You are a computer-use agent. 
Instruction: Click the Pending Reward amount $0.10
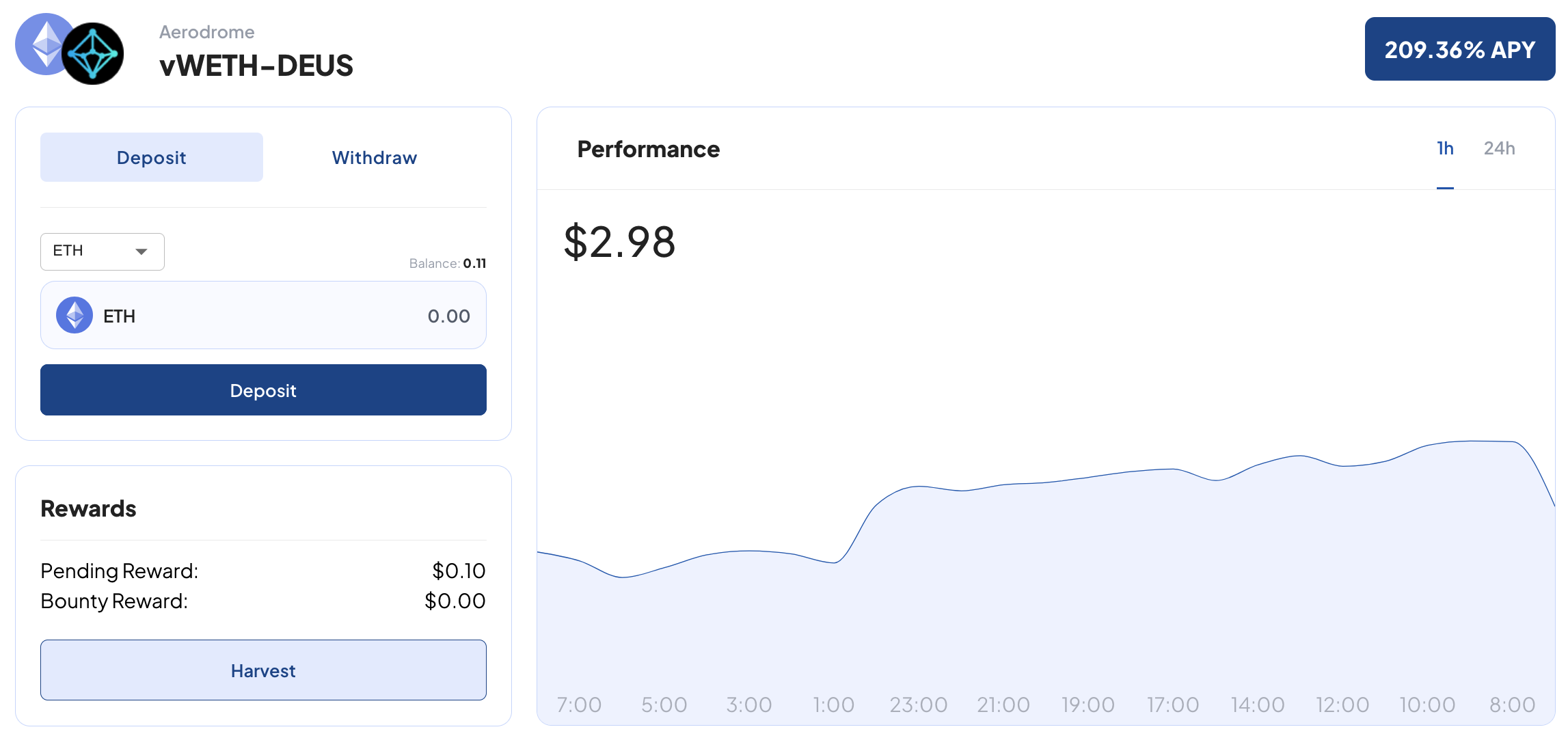click(459, 571)
